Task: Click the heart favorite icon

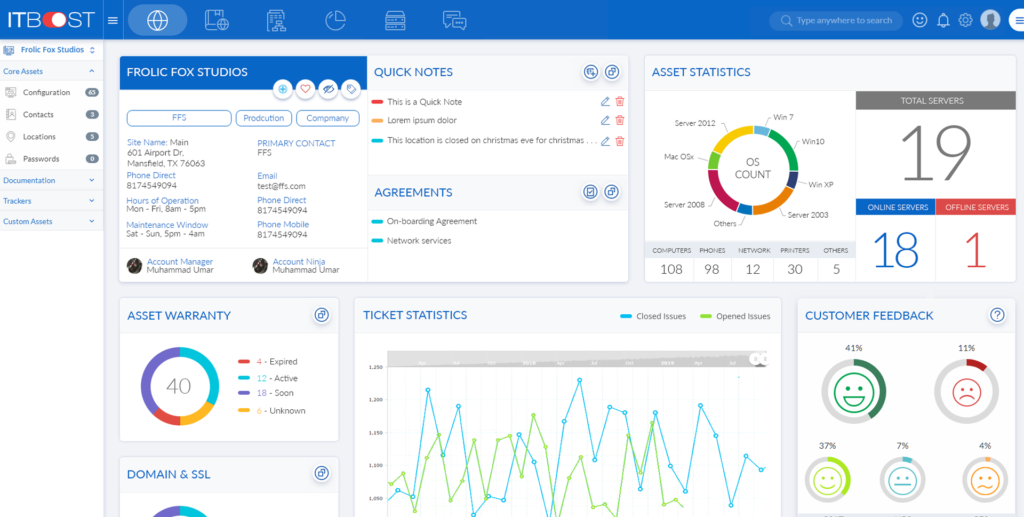Action: 305,89
